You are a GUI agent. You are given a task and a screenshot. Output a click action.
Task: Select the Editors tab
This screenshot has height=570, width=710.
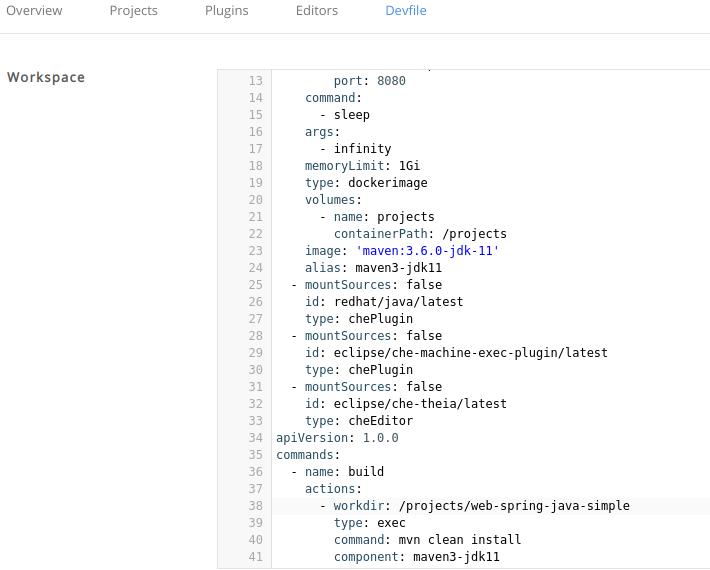coord(316,11)
